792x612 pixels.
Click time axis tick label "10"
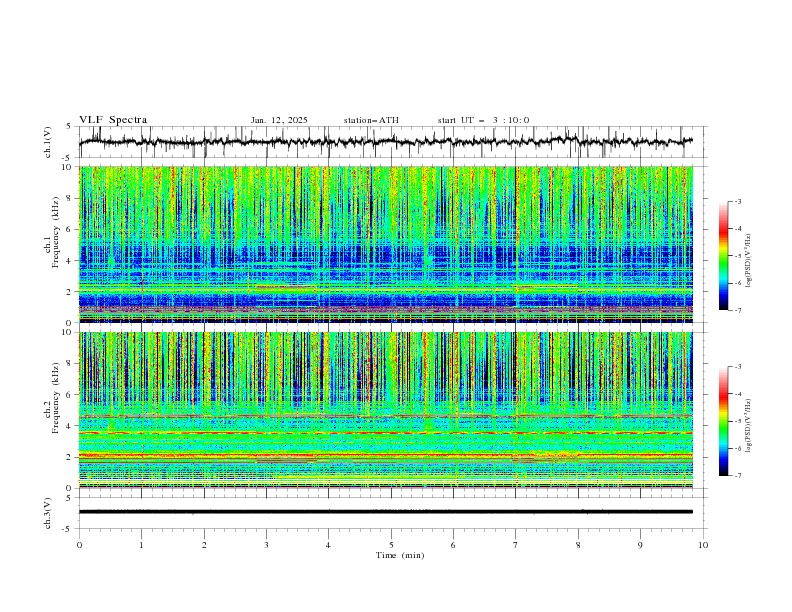pos(703,546)
